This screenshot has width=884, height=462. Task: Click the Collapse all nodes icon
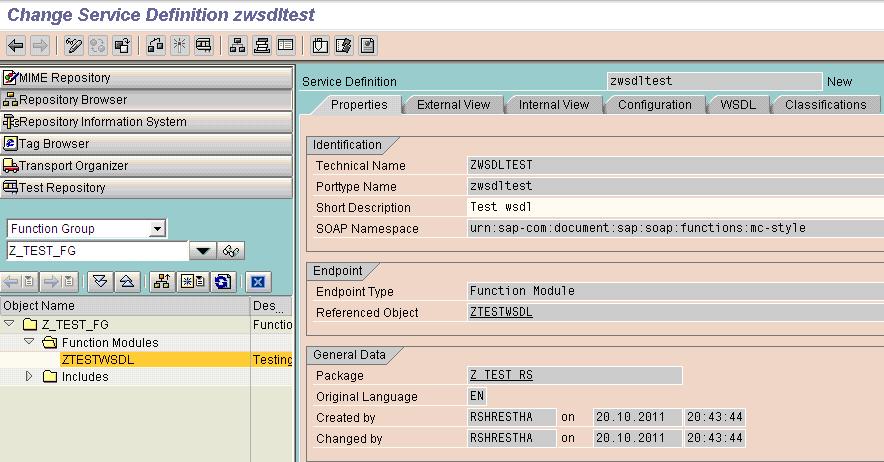click(x=127, y=281)
